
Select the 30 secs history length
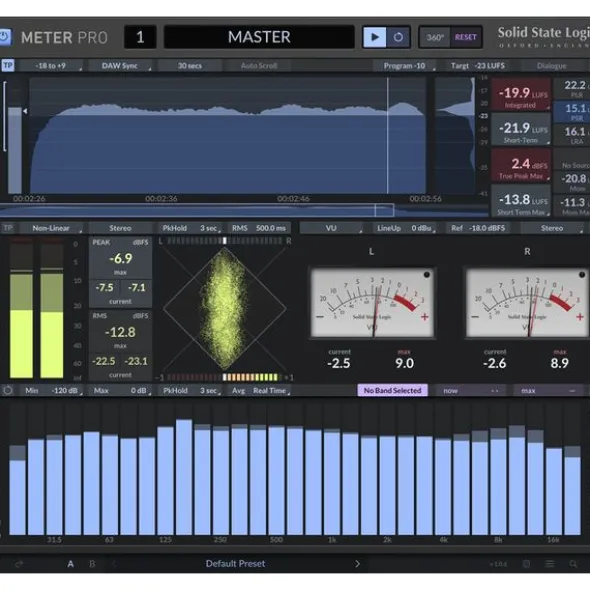coord(190,66)
